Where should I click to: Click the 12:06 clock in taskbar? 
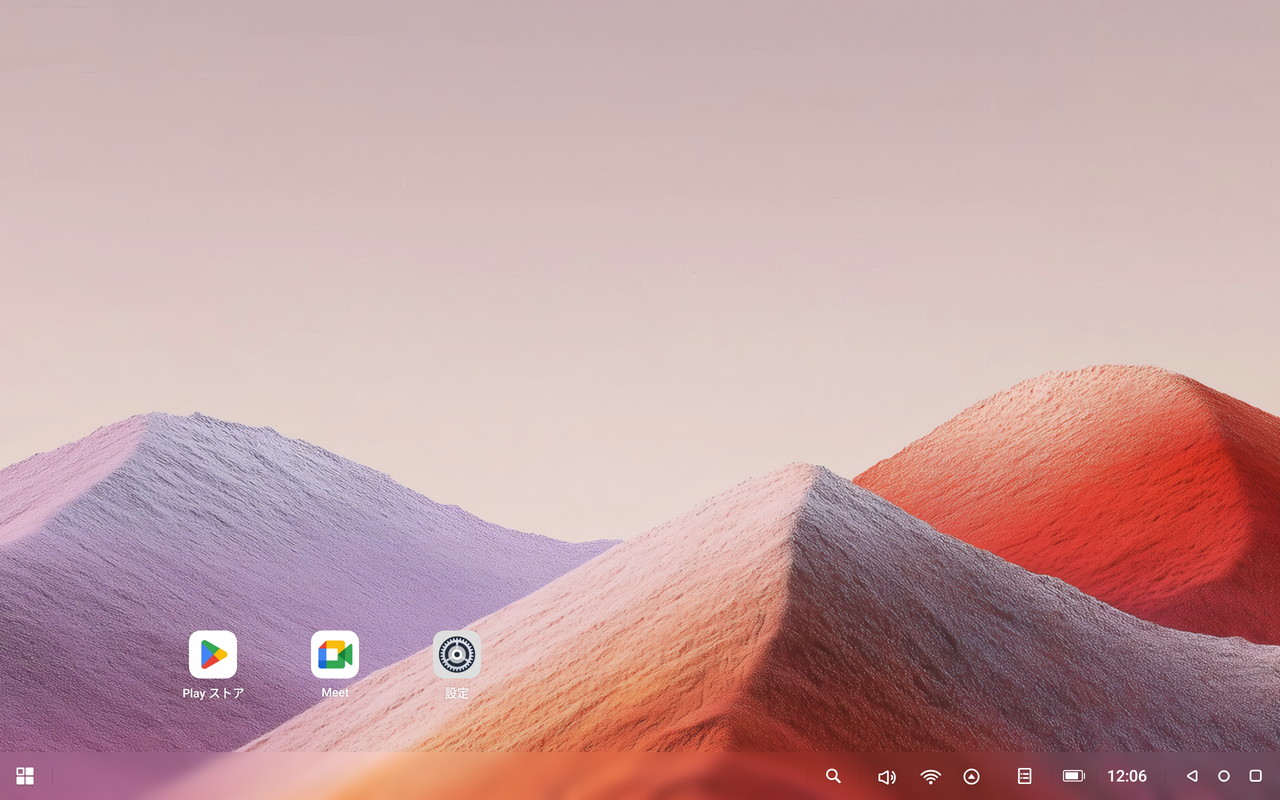(1127, 776)
